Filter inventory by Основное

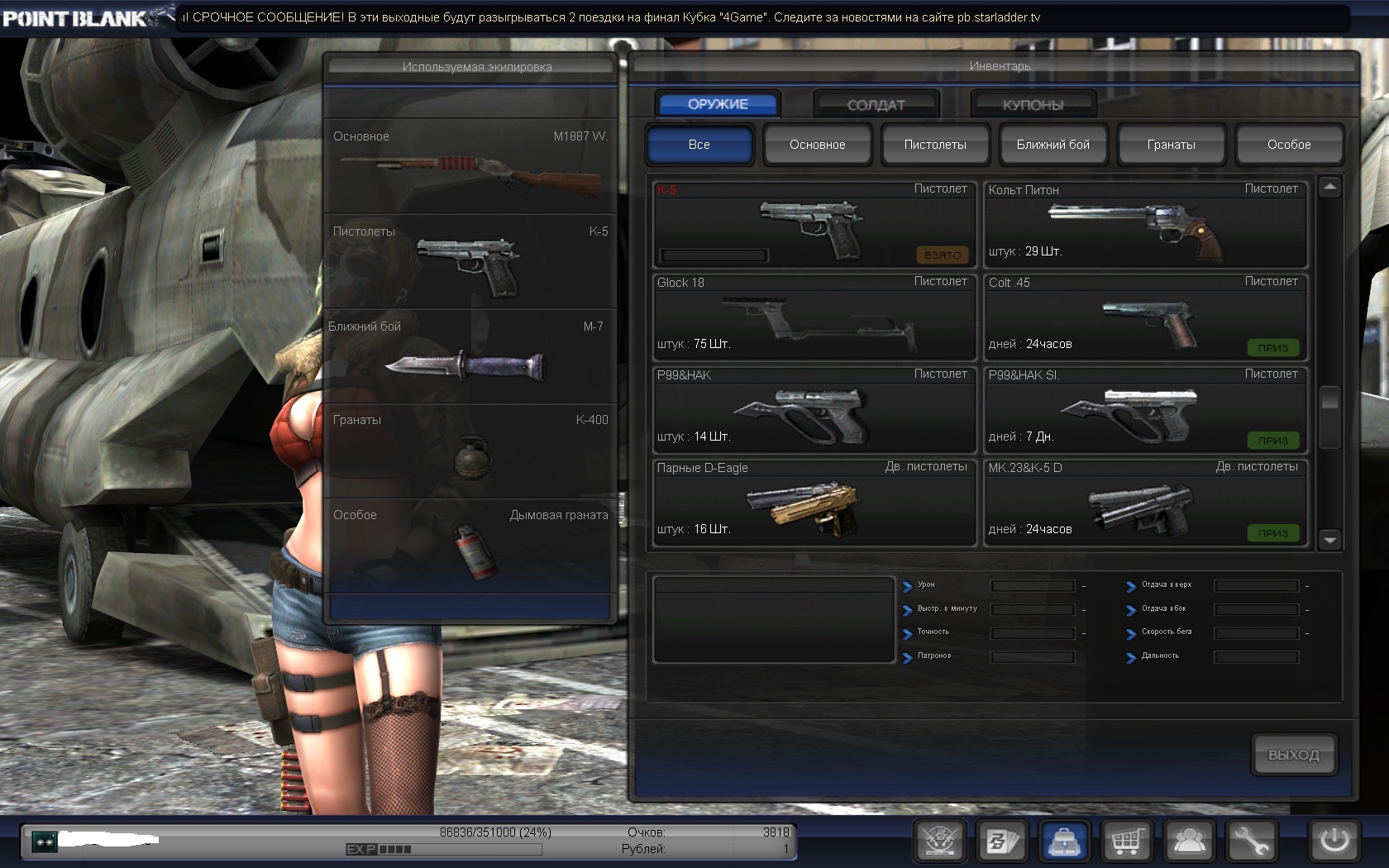coord(818,145)
